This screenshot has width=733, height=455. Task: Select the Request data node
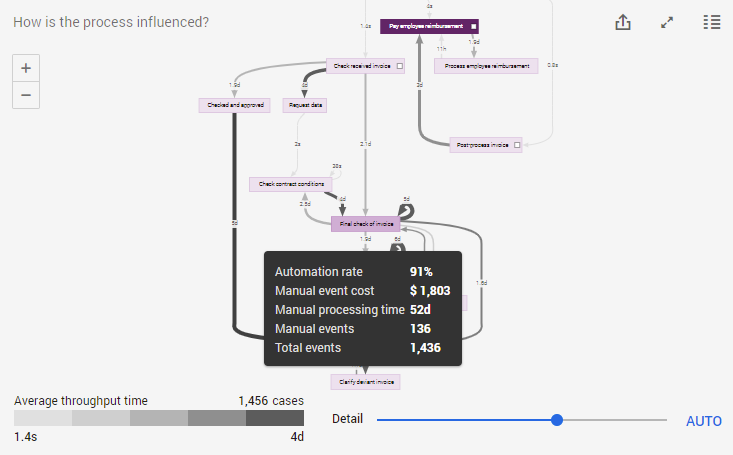[305, 105]
